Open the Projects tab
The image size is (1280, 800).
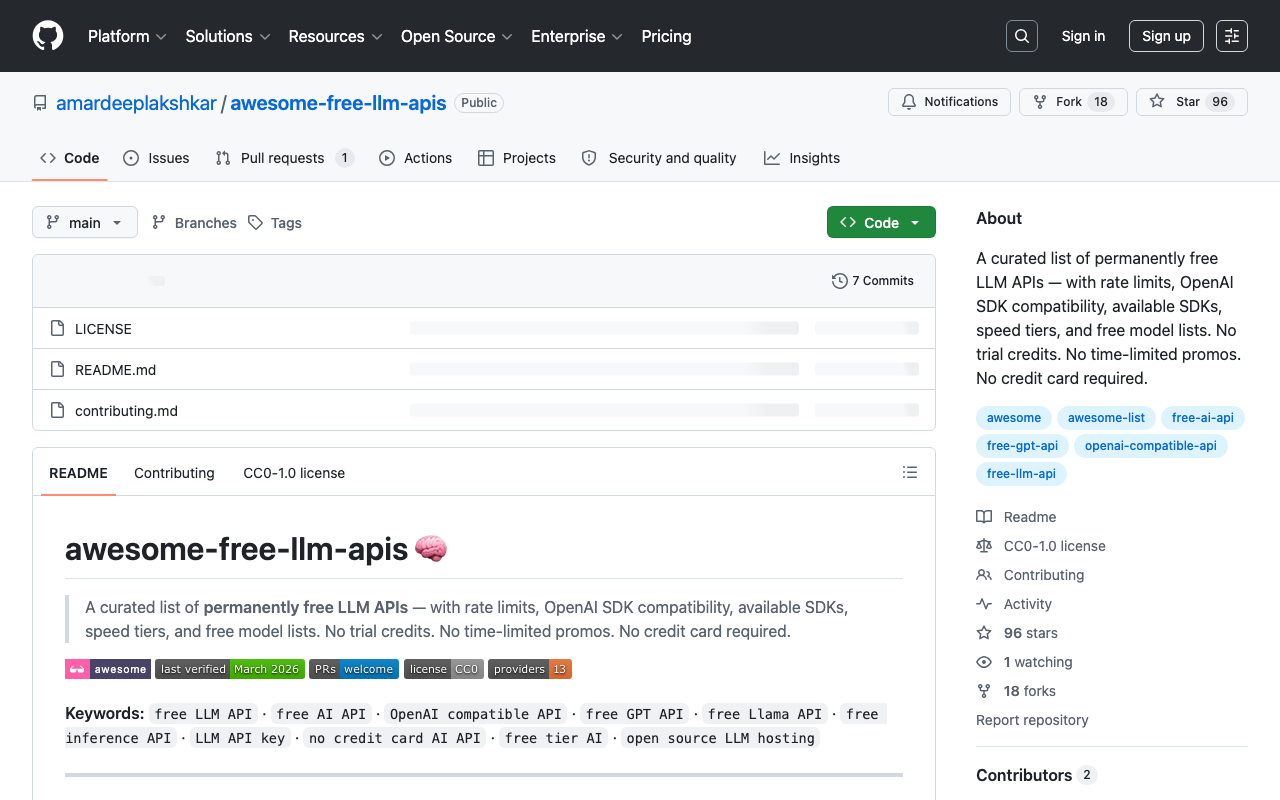pyautogui.click(x=517, y=158)
